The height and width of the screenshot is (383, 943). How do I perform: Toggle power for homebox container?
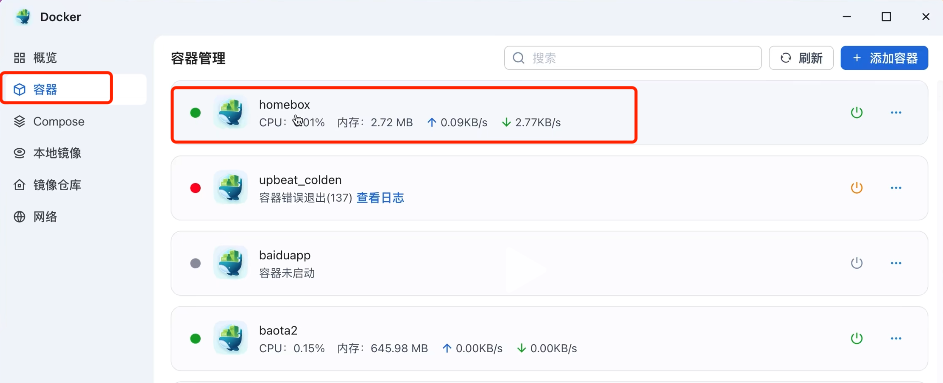[856, 112]
